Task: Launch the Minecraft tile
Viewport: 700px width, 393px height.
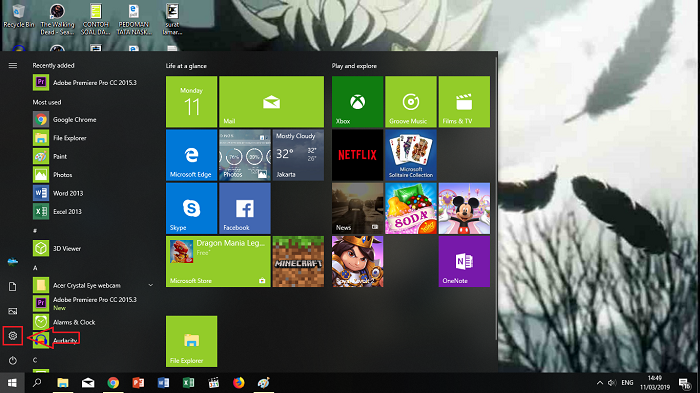Action: (298, 261)
